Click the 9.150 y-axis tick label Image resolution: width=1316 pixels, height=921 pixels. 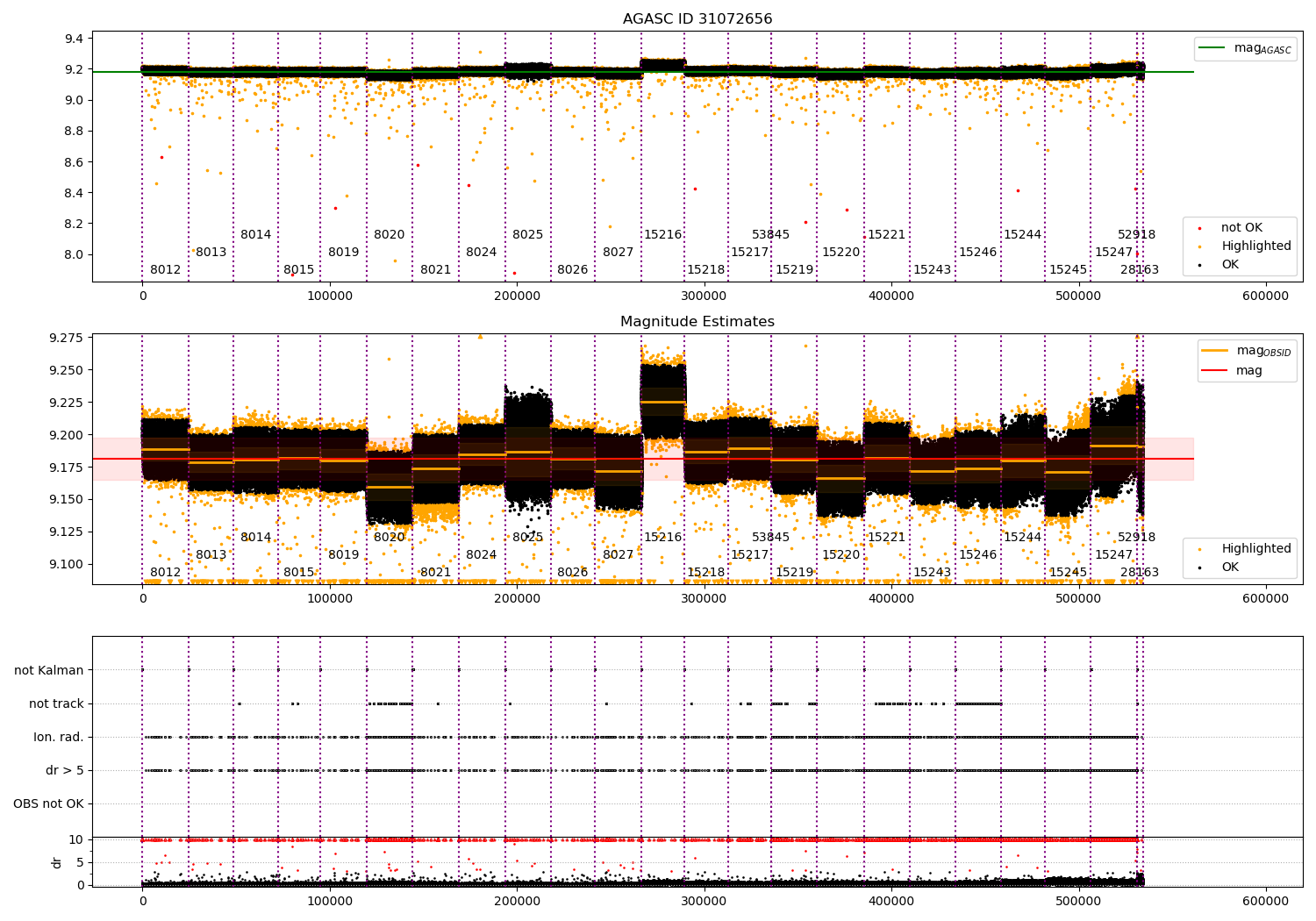(67, 500)
